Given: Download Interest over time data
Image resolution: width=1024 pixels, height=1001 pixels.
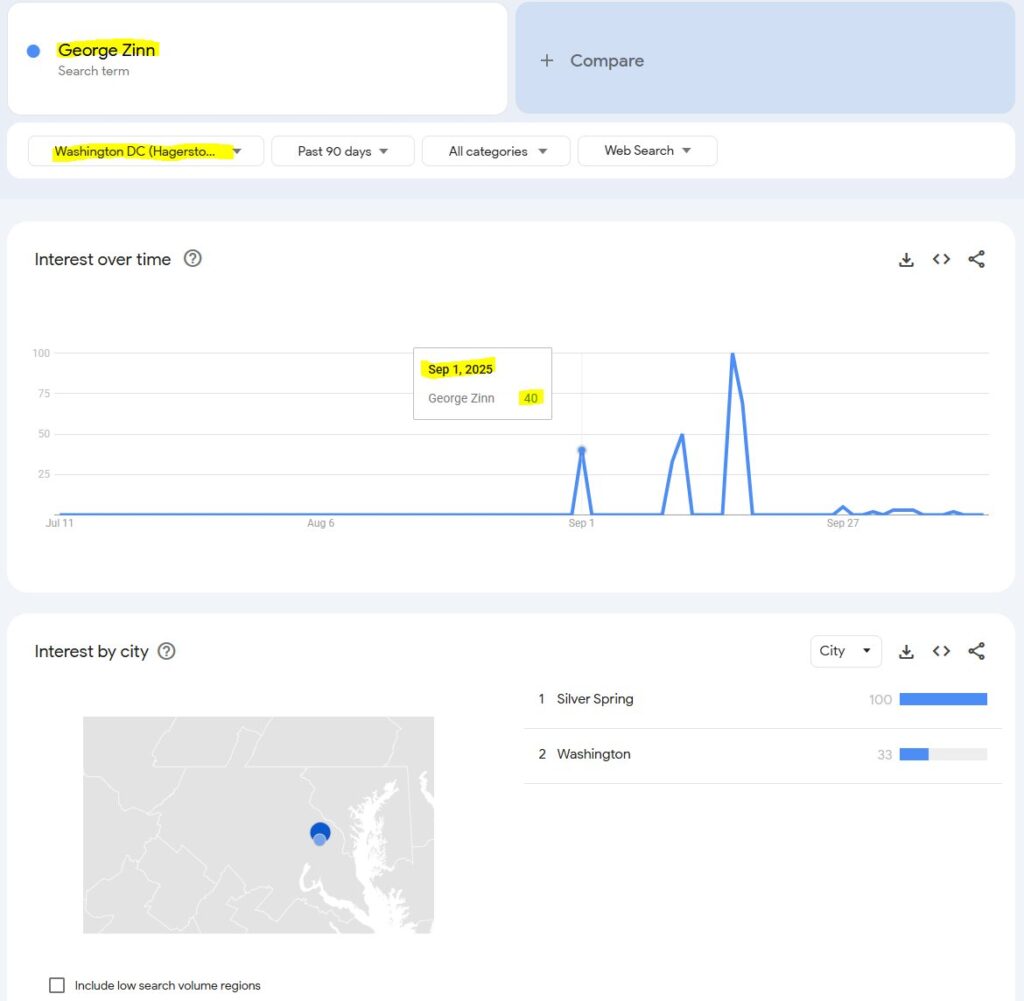Looking at the screenshot, I should click(906, 260).
